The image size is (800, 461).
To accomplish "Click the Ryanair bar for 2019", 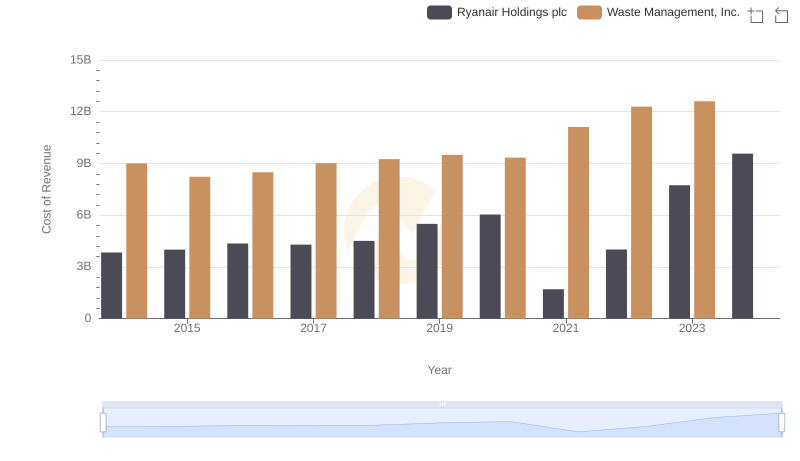I will (427, 271).
